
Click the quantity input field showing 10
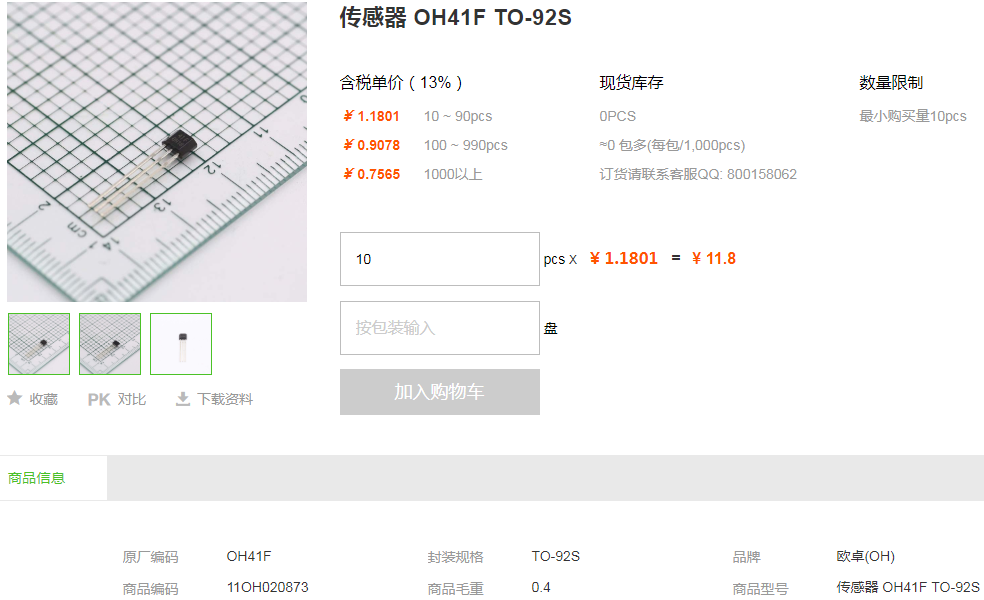pos(440,259)
